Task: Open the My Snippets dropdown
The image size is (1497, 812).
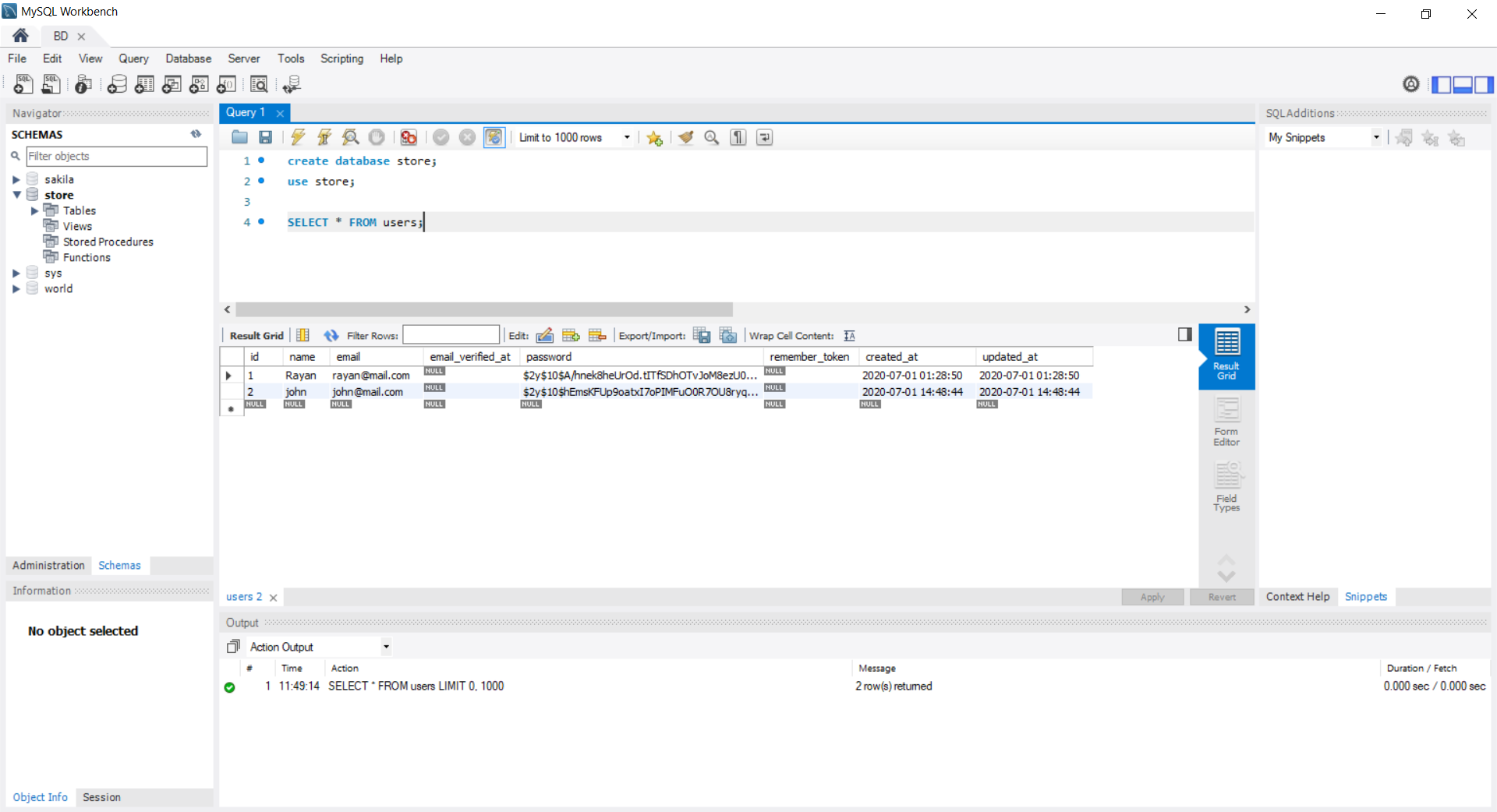Action: click(x=1376, y=137)
